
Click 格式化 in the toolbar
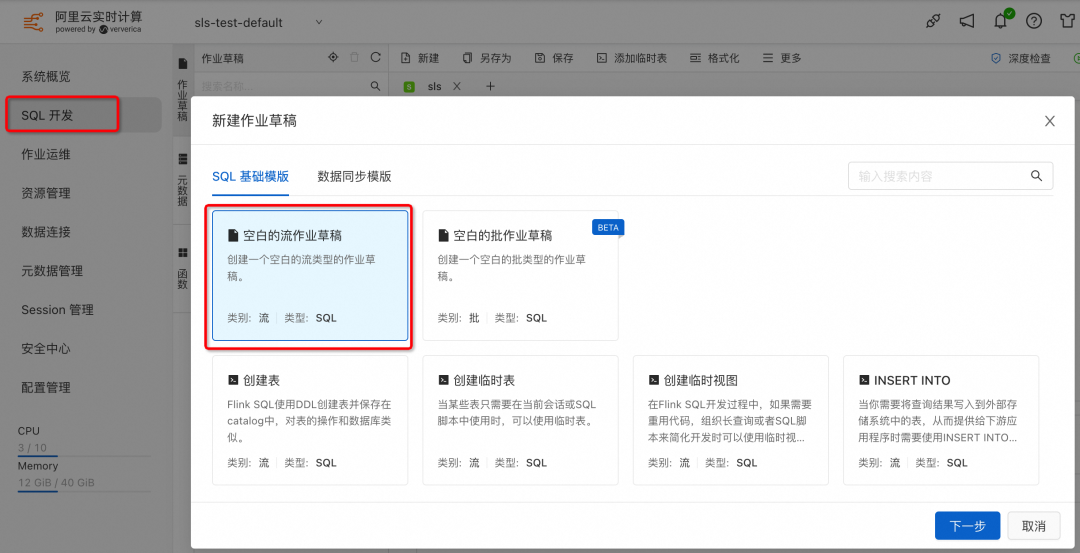714,59
